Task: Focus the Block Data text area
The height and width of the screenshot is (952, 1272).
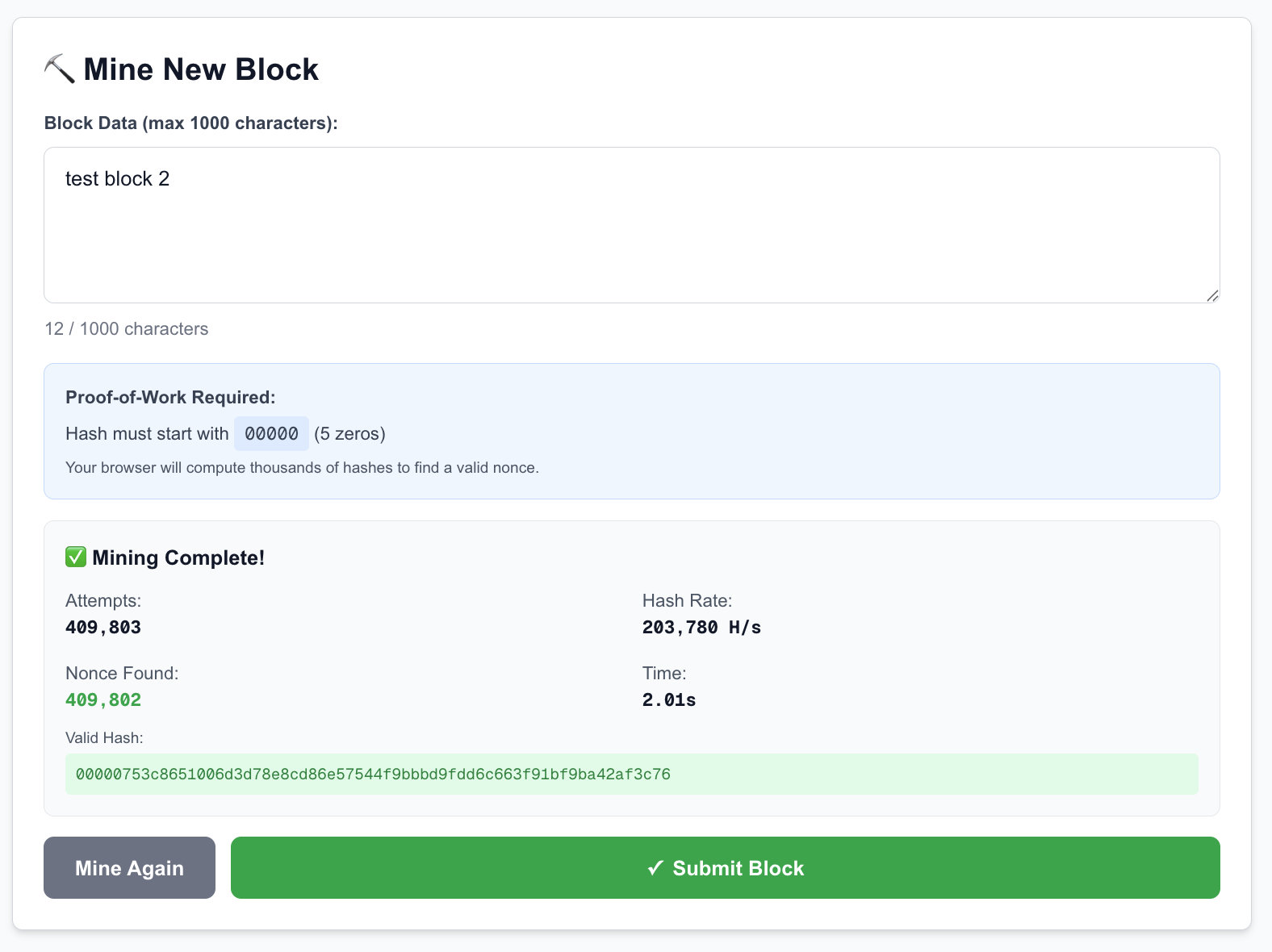Action: [631, 225]
